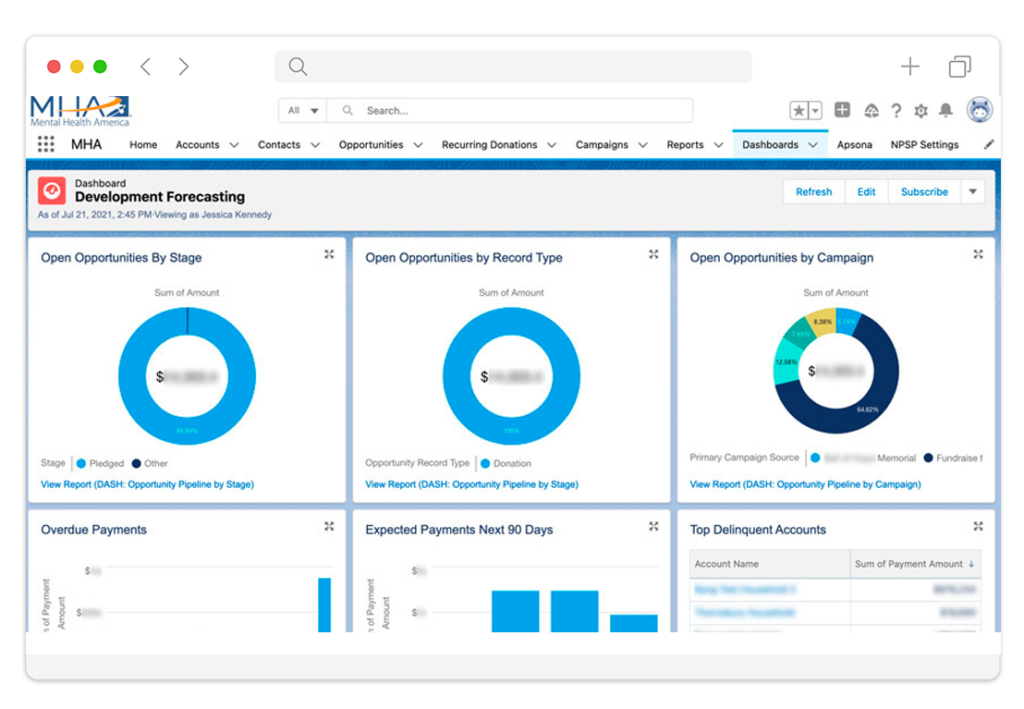The width and height of the screenshot is (1024, 709).
Task: Go to the Home tab
Action: (143, 145)
